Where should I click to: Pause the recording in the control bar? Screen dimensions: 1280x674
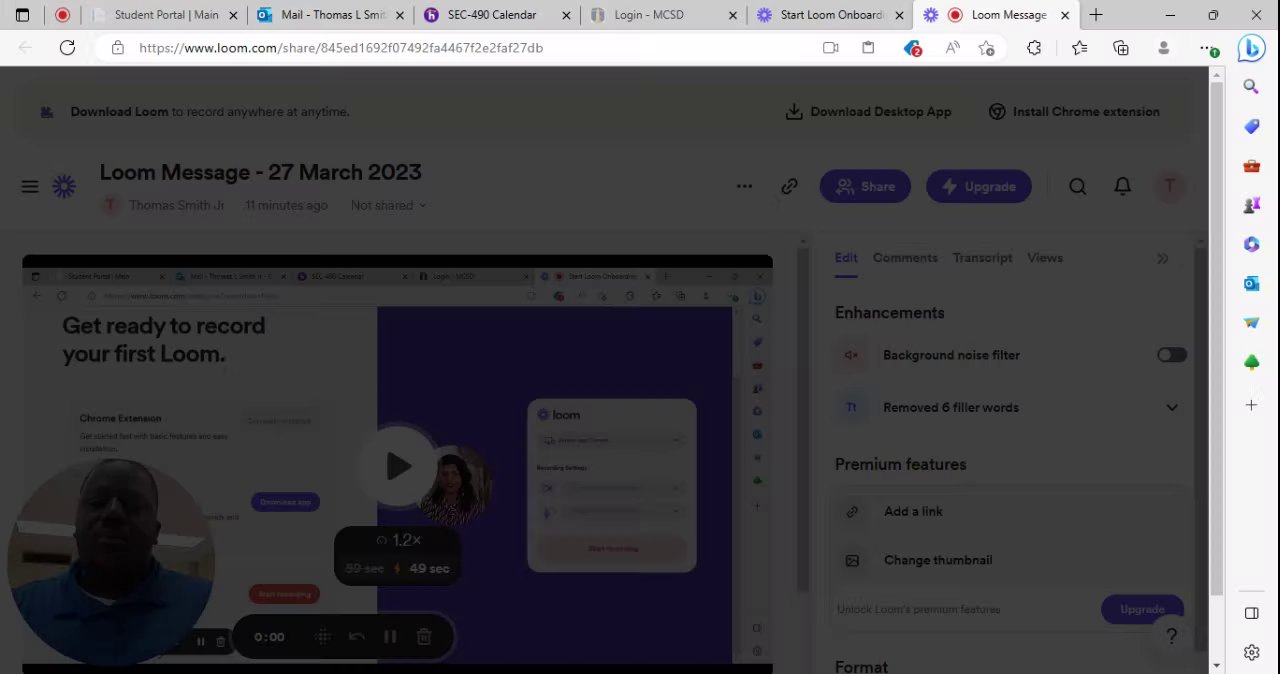coord(390,637)
